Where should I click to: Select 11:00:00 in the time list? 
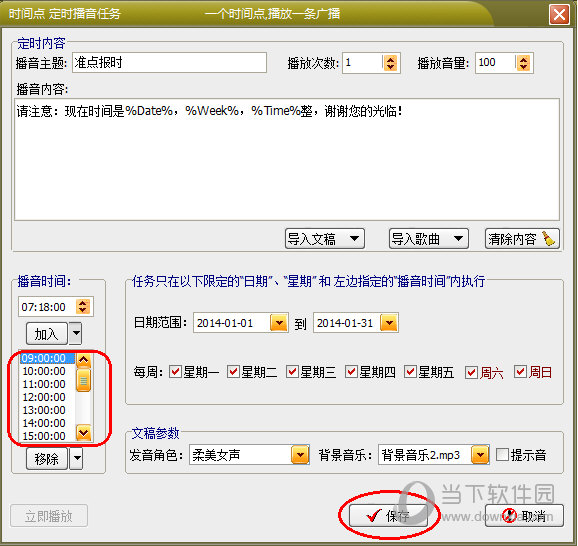tap(47, 384)
